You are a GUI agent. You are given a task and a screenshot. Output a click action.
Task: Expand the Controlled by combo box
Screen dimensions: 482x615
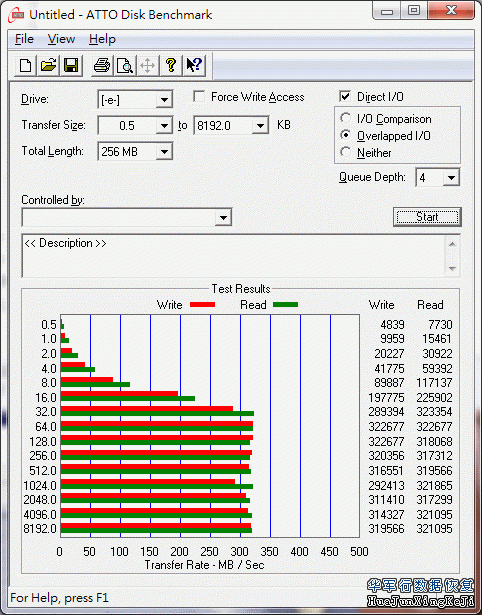point(223,217)
